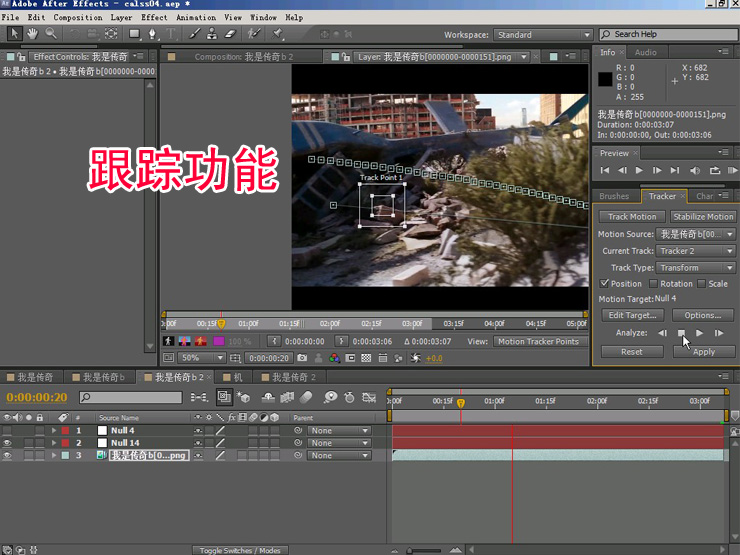Select the Clone Stamp tool
Viewport: 740px width, 555px height.
pyautogui.click(x=212, y=34)
